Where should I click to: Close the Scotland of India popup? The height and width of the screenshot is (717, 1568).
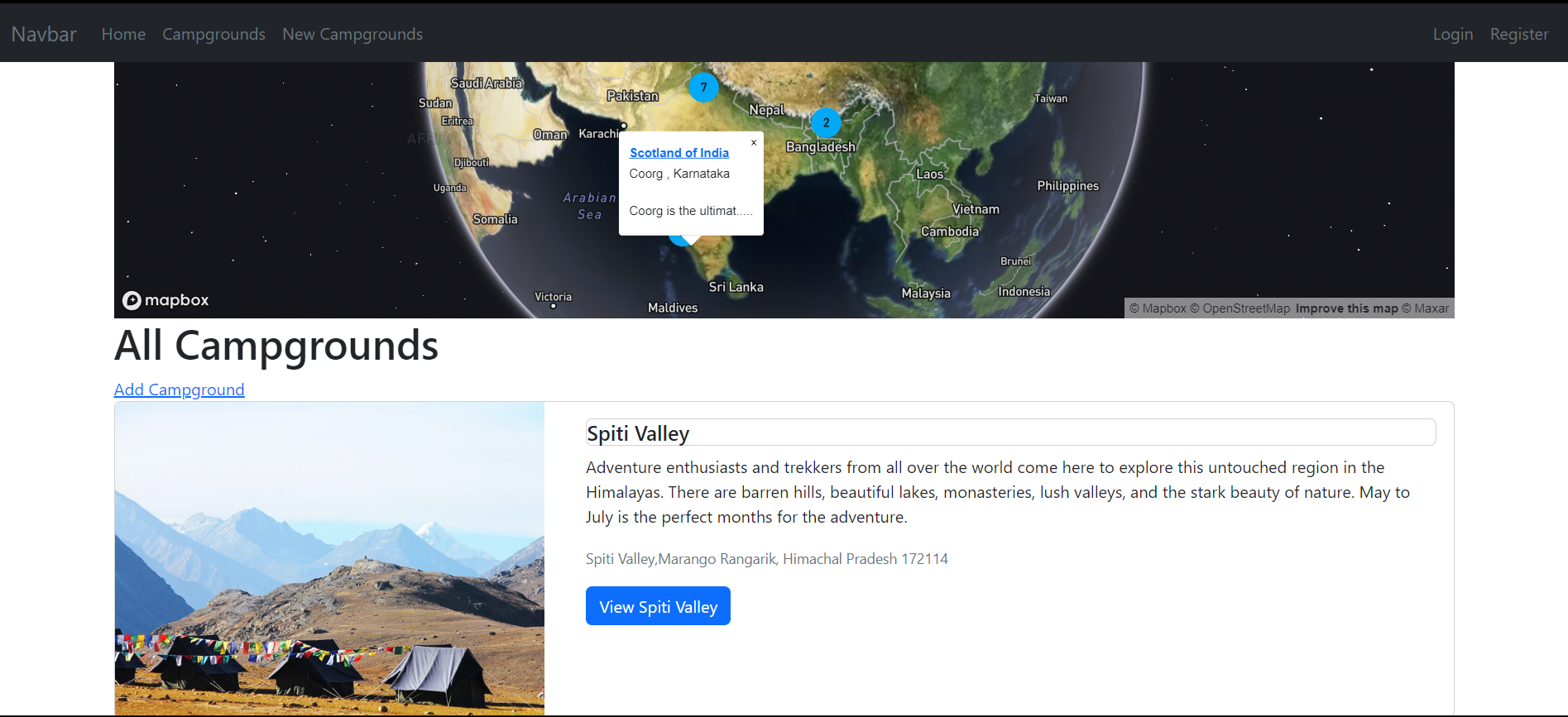[754, 142]
